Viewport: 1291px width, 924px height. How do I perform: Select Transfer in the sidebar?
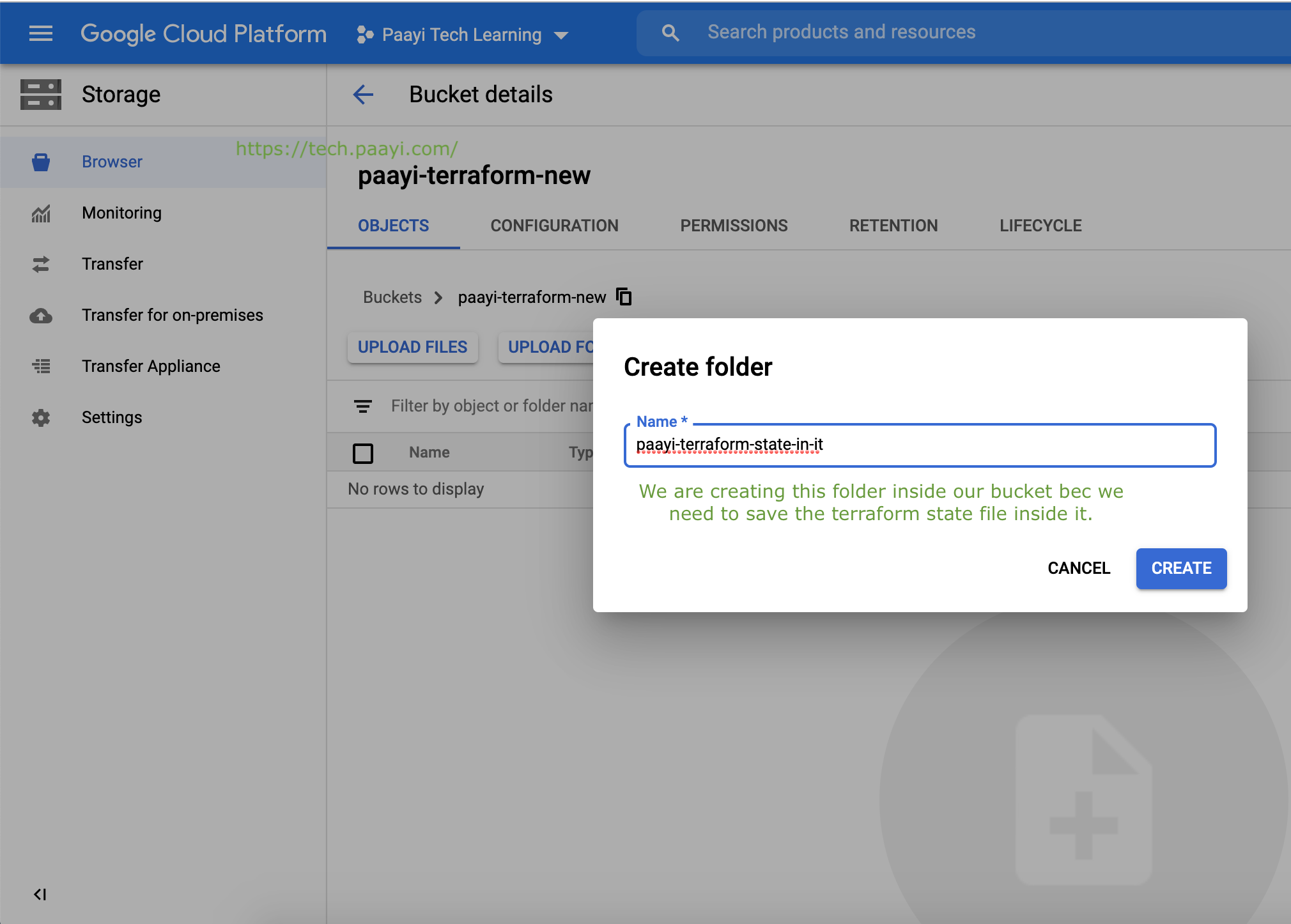pyautogui.click(x=112, y=264)
